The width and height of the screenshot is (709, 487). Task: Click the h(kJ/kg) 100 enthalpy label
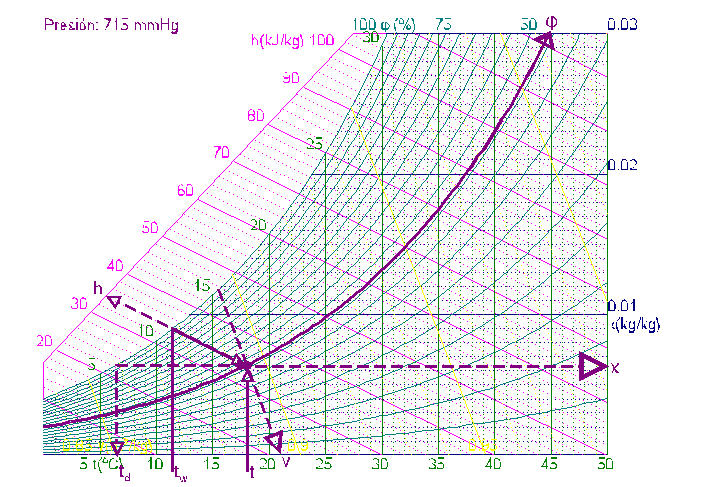[291, 40]
